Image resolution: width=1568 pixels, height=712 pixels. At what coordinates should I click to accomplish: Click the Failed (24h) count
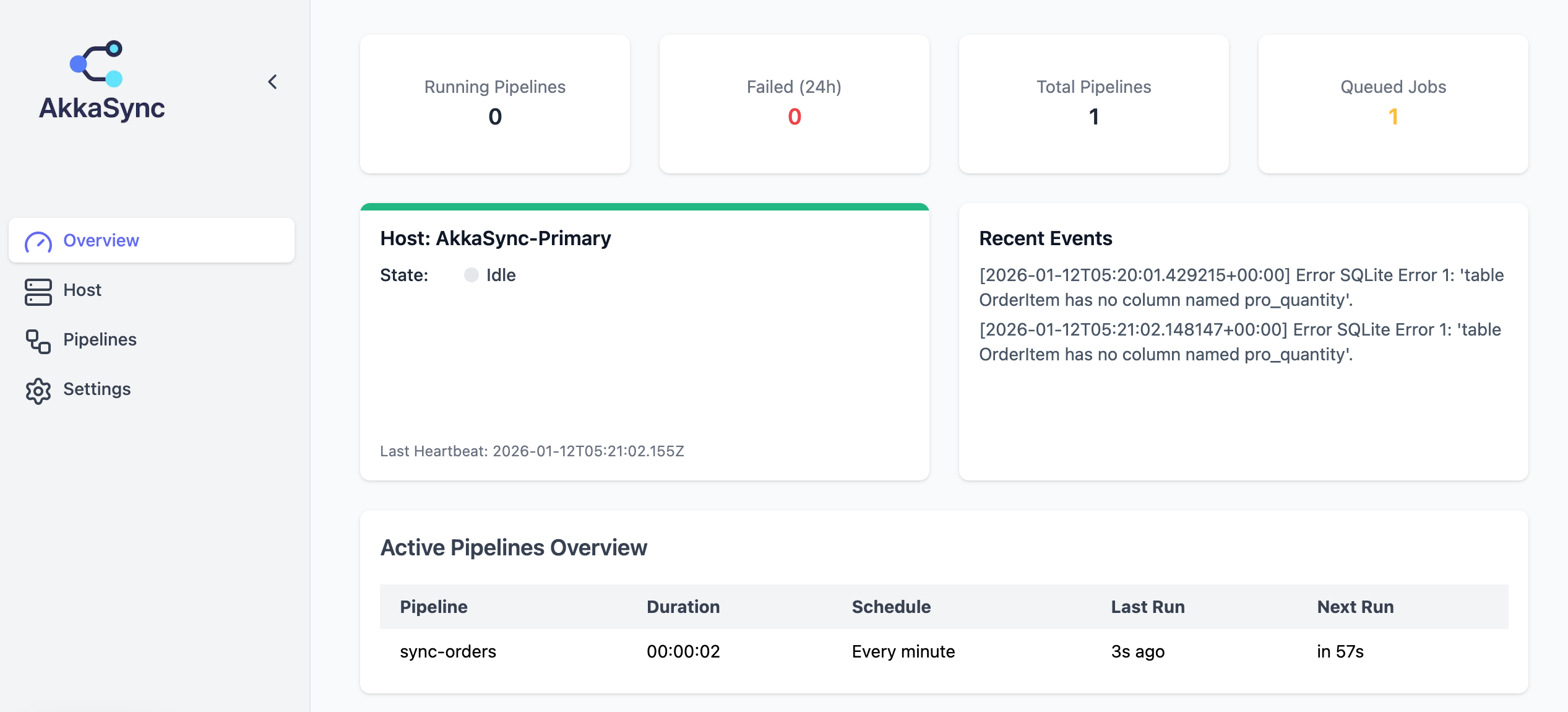(x=794, y=117)
